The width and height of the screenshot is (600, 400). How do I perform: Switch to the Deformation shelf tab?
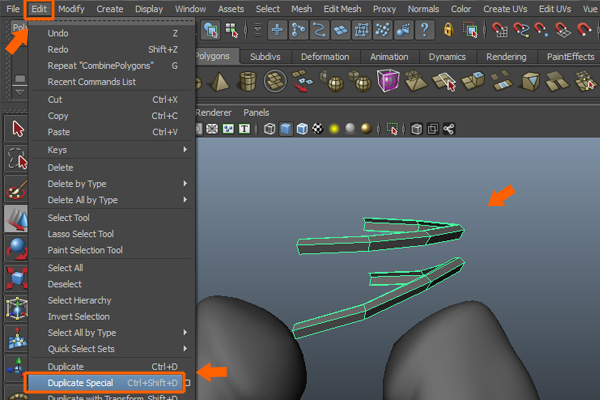point(325,57)
